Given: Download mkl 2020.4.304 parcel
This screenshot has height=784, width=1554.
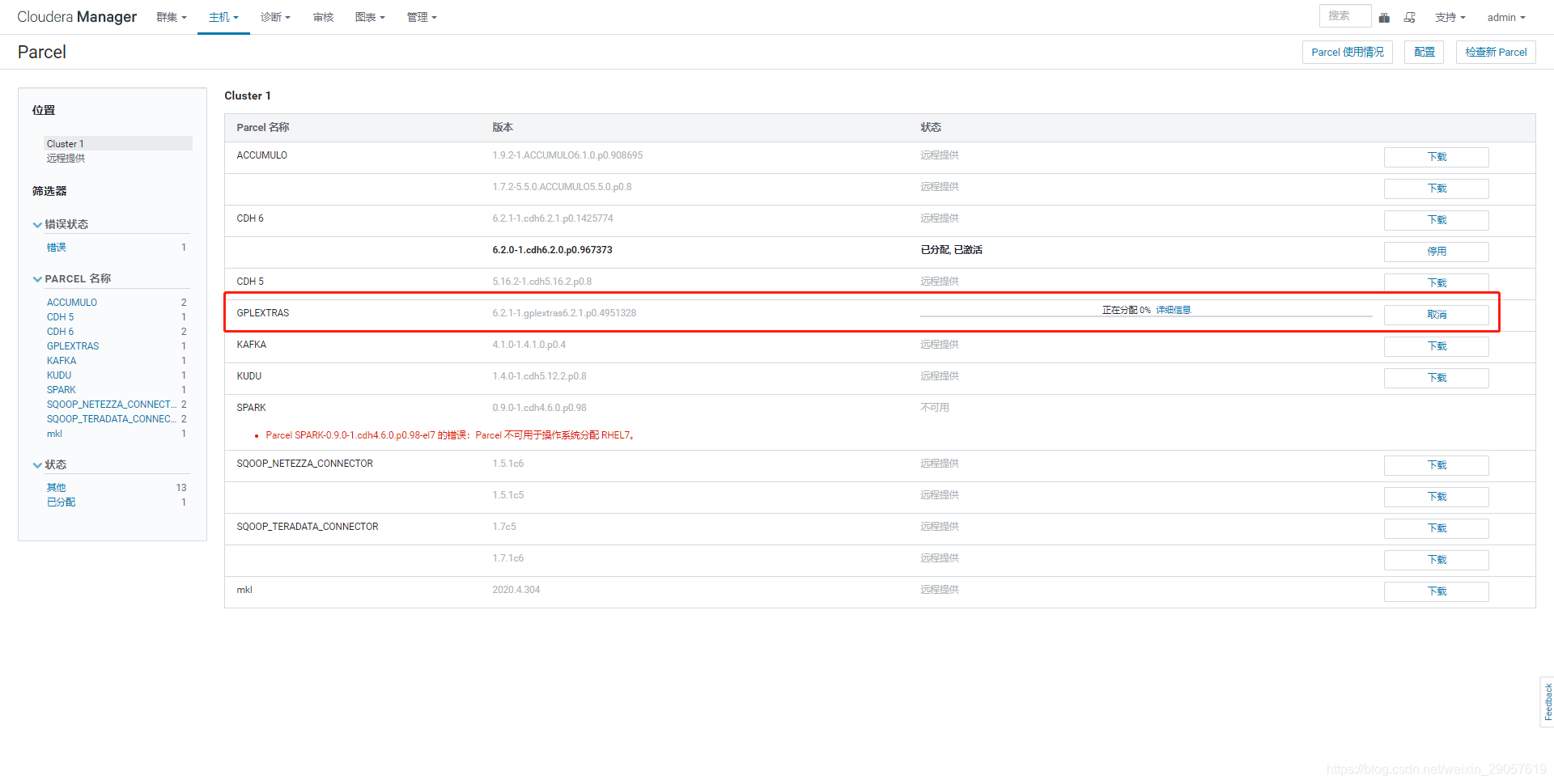Looking at the screenshot, I should [1436, 591].
